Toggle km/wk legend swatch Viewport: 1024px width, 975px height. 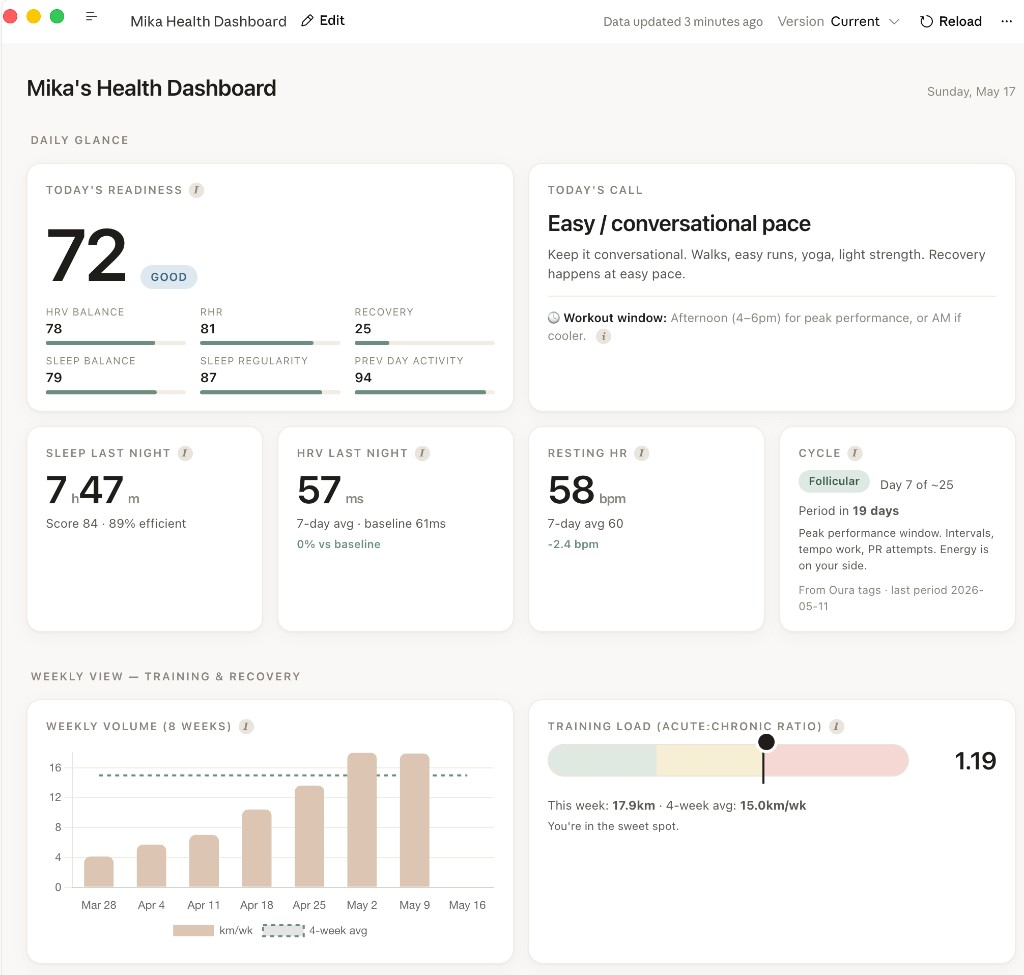click(193, 931)
